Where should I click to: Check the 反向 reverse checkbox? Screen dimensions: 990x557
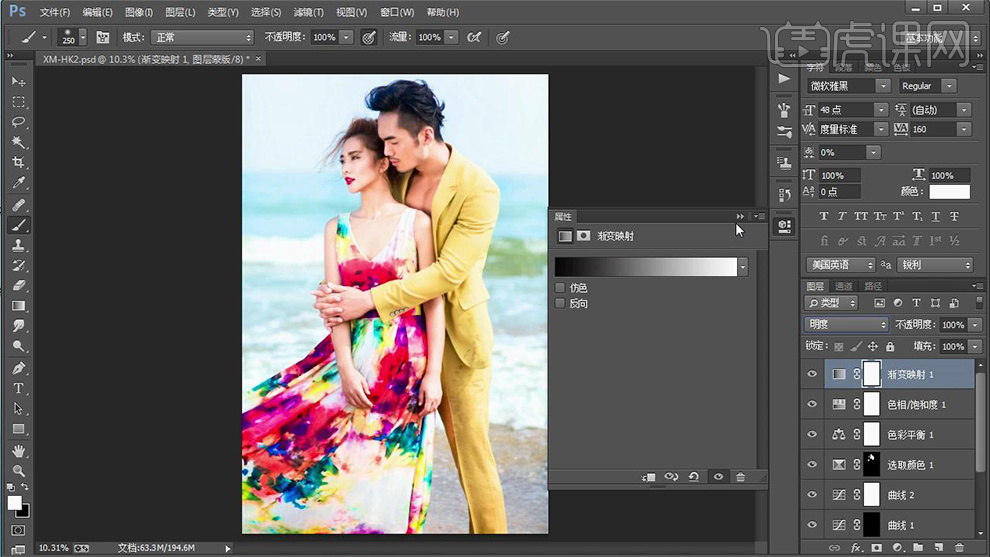coord(561,303)
